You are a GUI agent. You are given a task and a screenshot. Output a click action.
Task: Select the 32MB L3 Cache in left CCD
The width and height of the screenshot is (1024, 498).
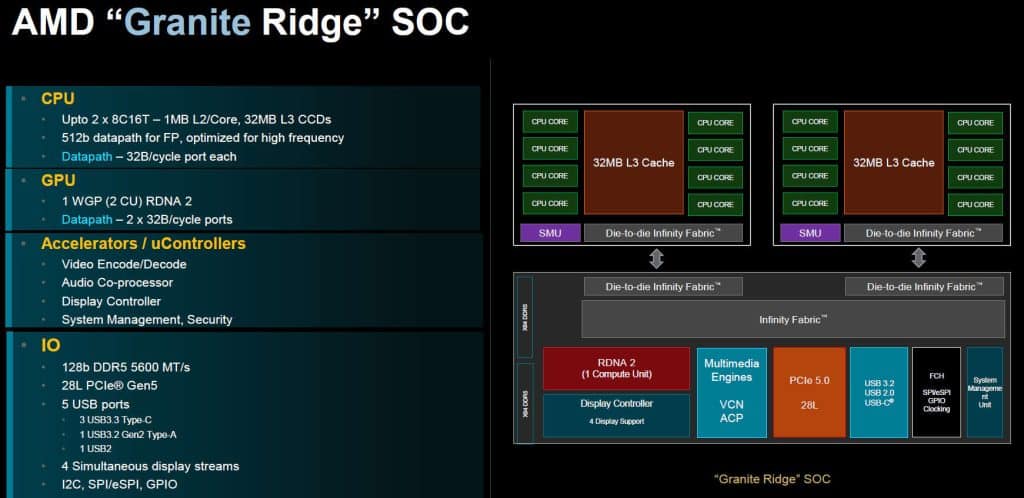(633, 162)
